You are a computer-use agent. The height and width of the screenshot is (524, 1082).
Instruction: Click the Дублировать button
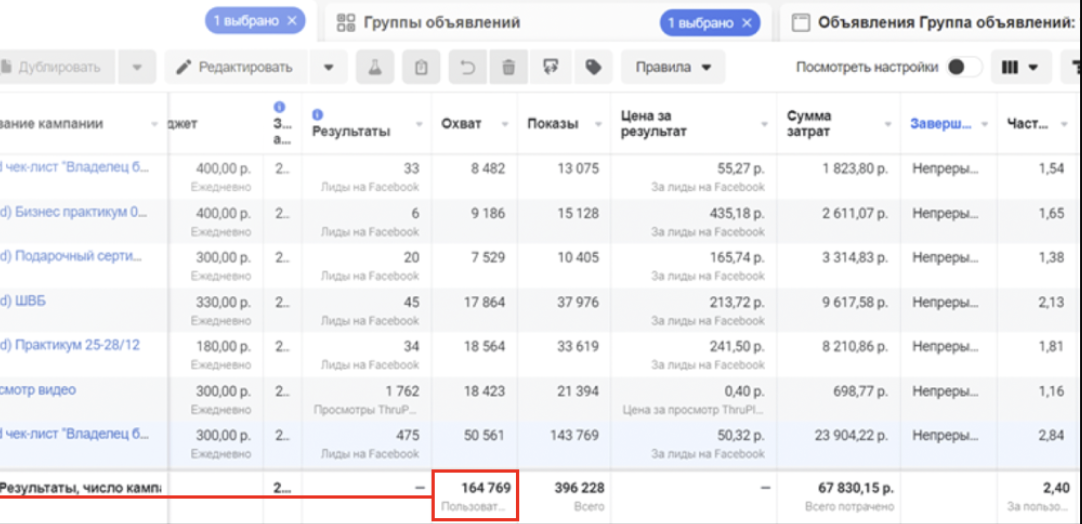pyautogui.click(x=58, y=67)
